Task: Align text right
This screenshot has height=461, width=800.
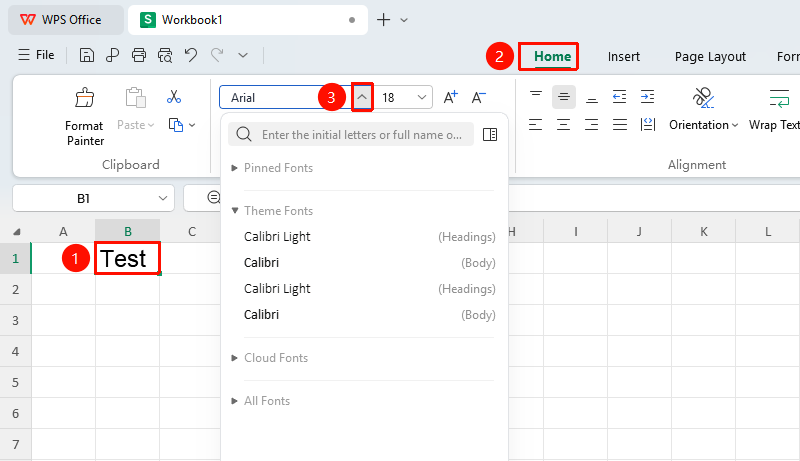Action: 592,124
